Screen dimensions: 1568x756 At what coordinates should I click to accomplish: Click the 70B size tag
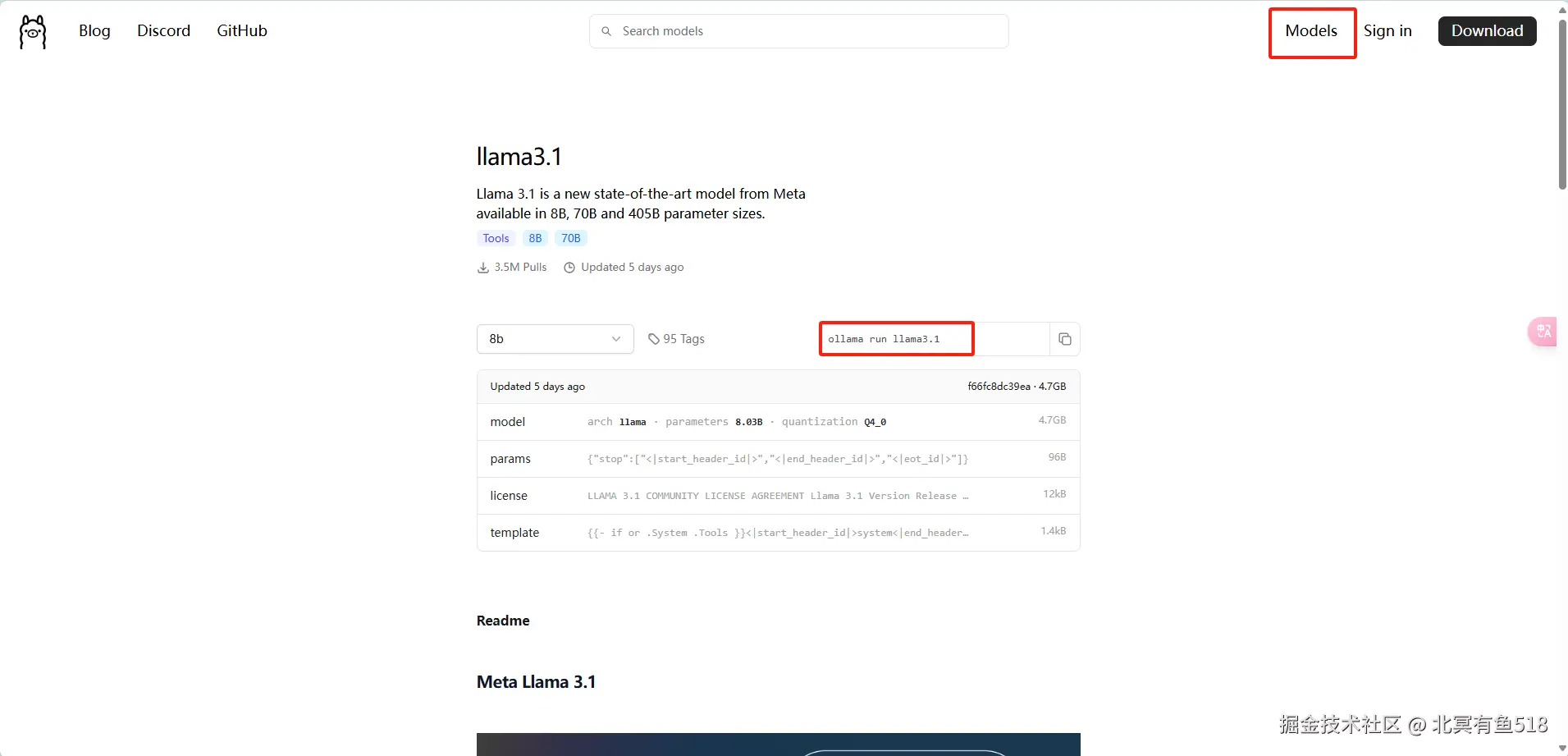pyautogui.click(x=571, y=238)
